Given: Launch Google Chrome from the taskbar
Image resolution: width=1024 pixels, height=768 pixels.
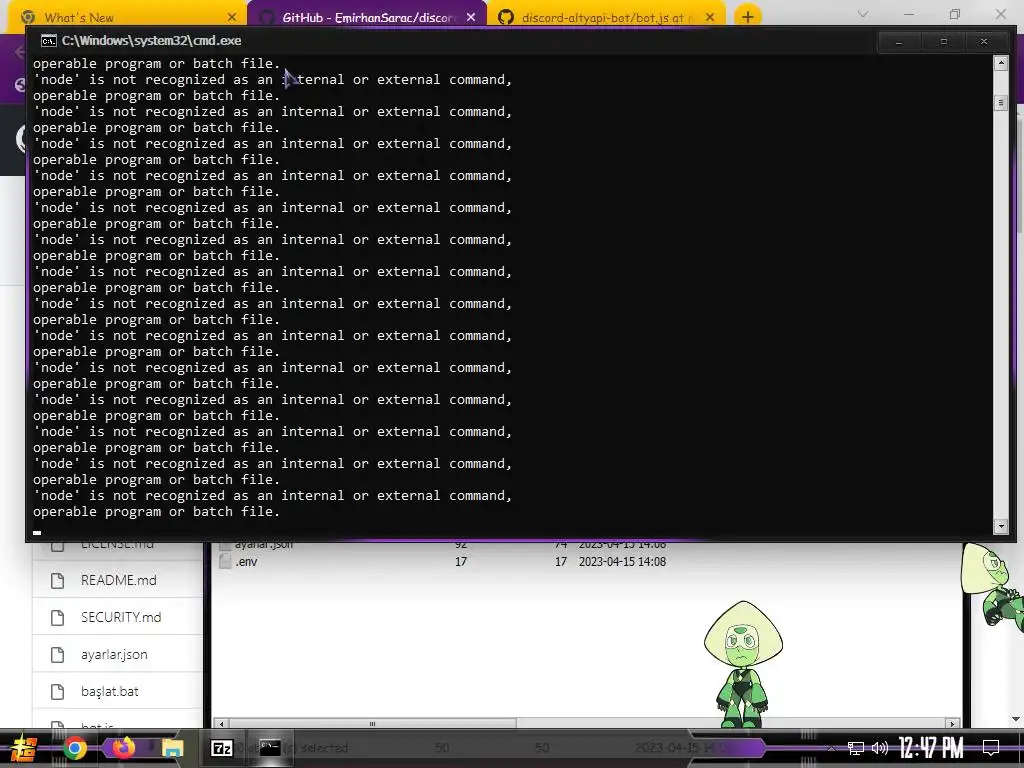Looking at the screenshot, I should (74, 748).
